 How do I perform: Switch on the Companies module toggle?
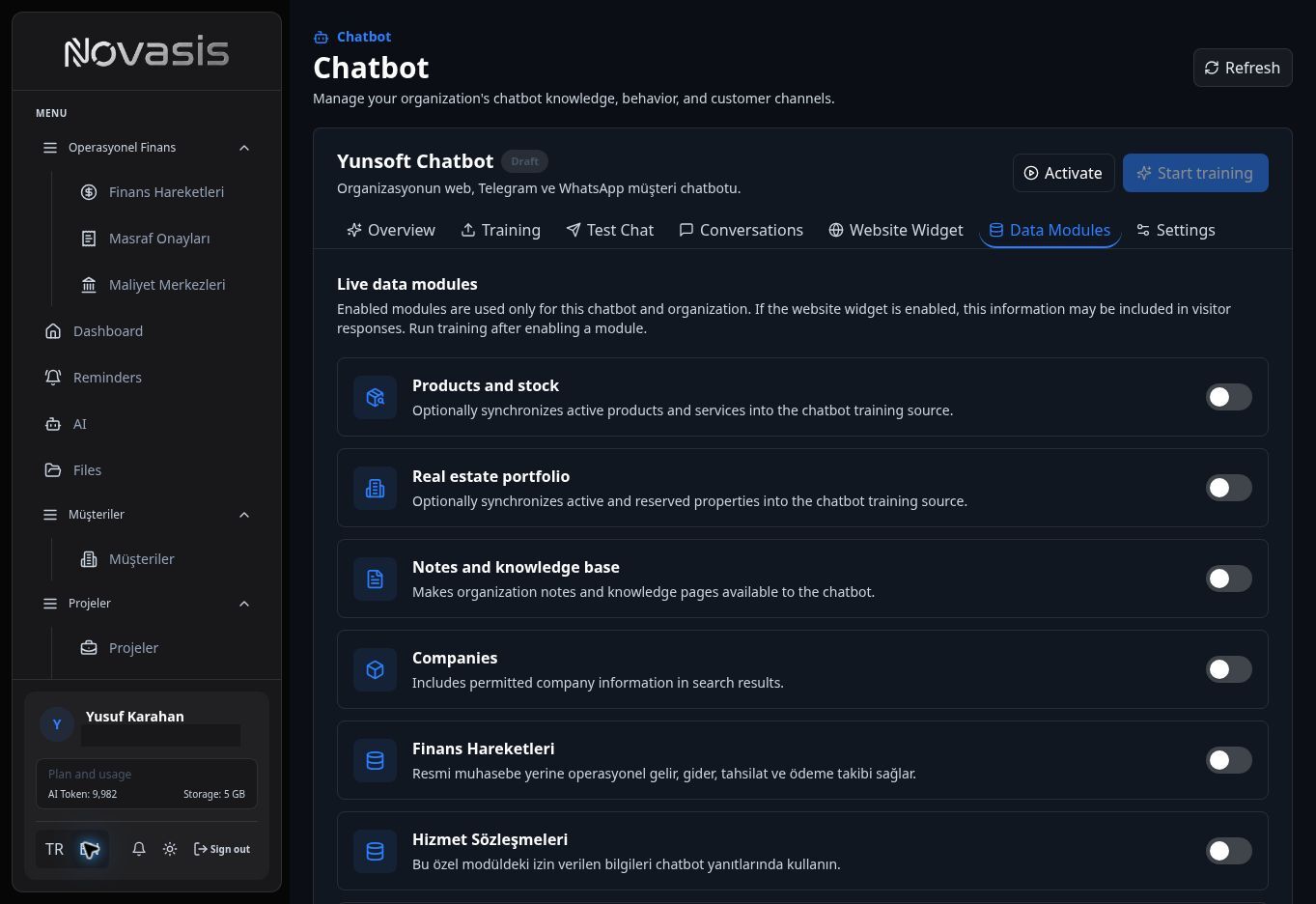[x=1229, y=669]
